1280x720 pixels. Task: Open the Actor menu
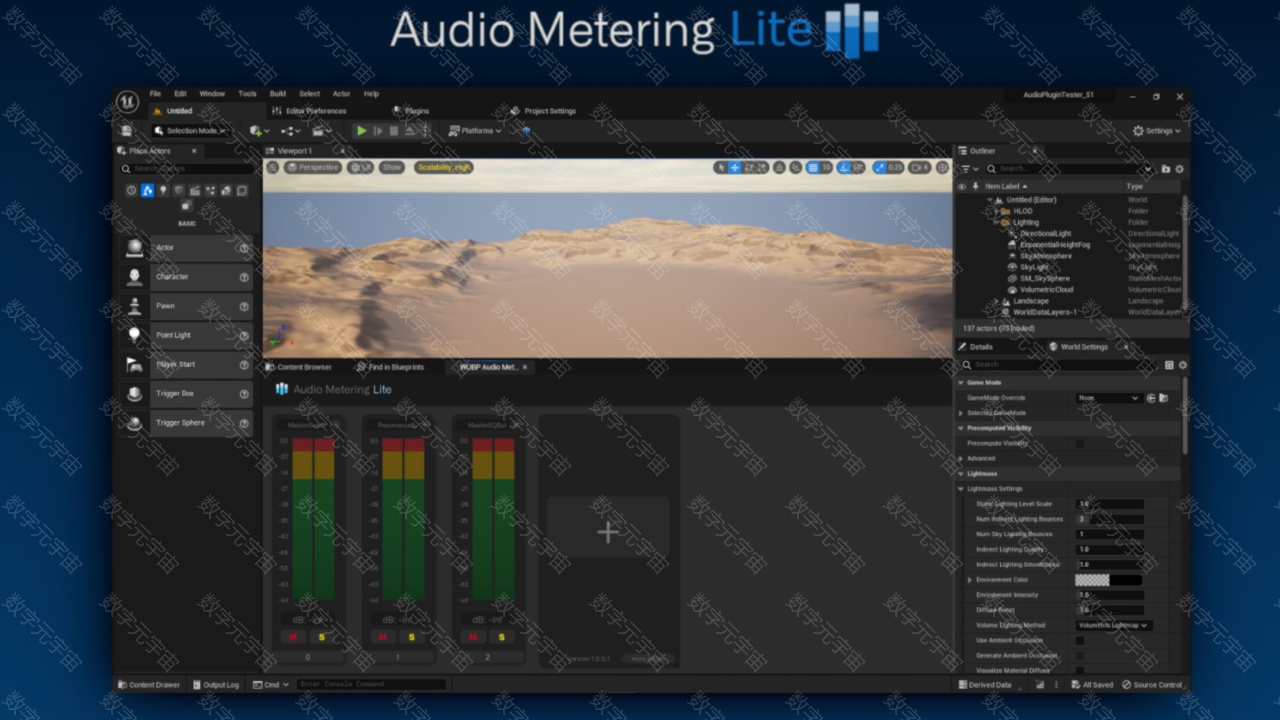coord(341,94)
